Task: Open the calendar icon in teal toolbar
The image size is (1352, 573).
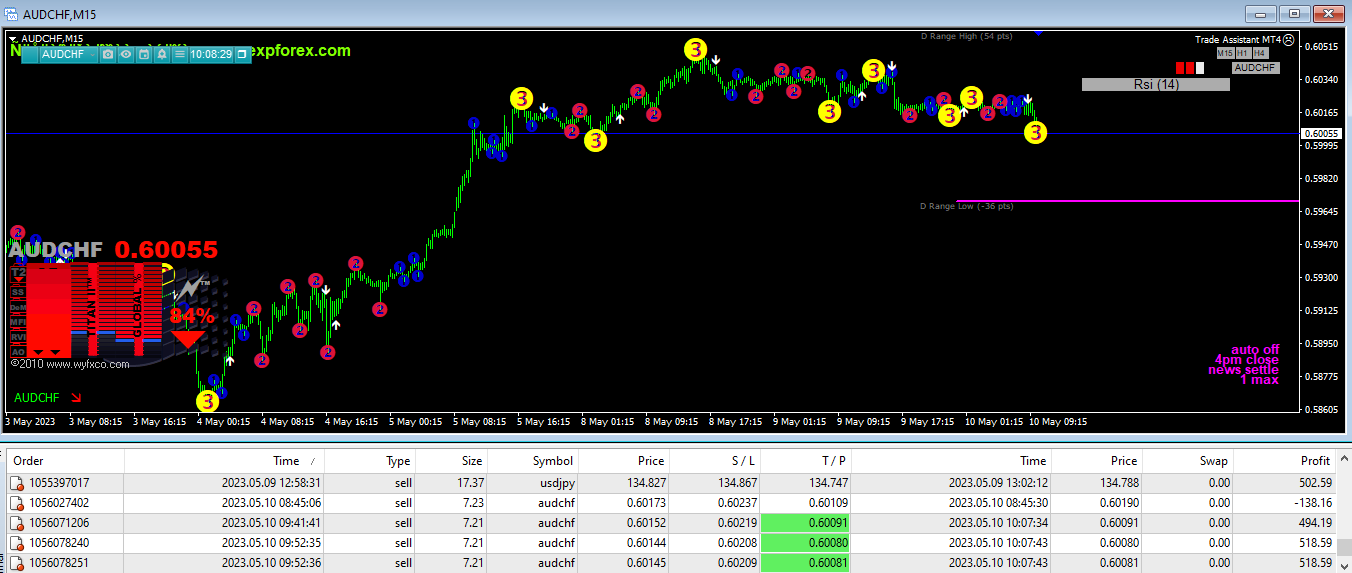Action: pos(144,54)
